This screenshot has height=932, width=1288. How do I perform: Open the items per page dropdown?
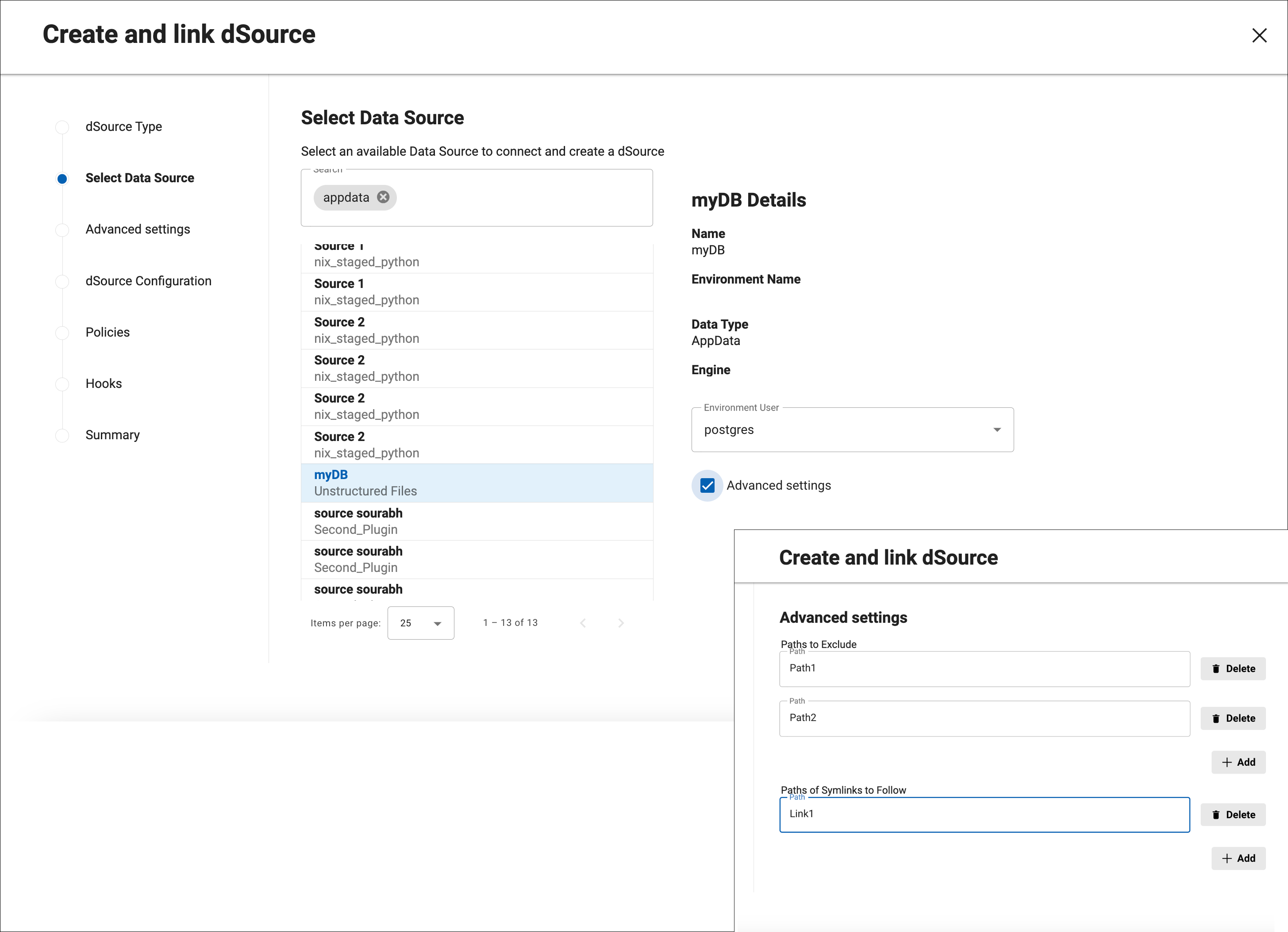[x=420, y=623]
